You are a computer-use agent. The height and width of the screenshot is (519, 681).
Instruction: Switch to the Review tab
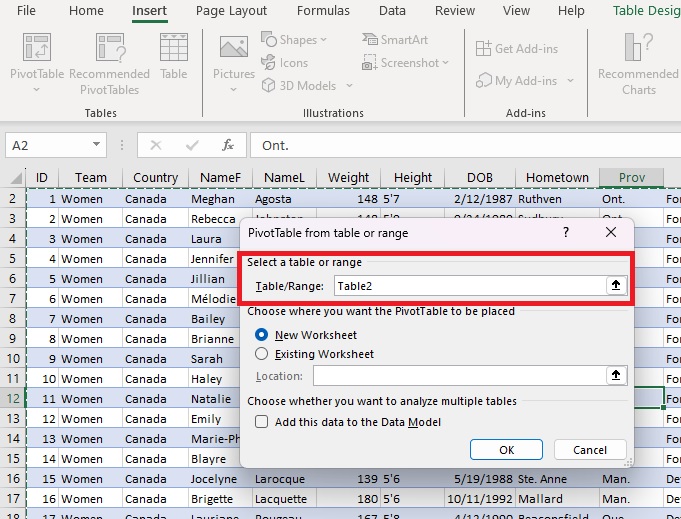[455, 10]
